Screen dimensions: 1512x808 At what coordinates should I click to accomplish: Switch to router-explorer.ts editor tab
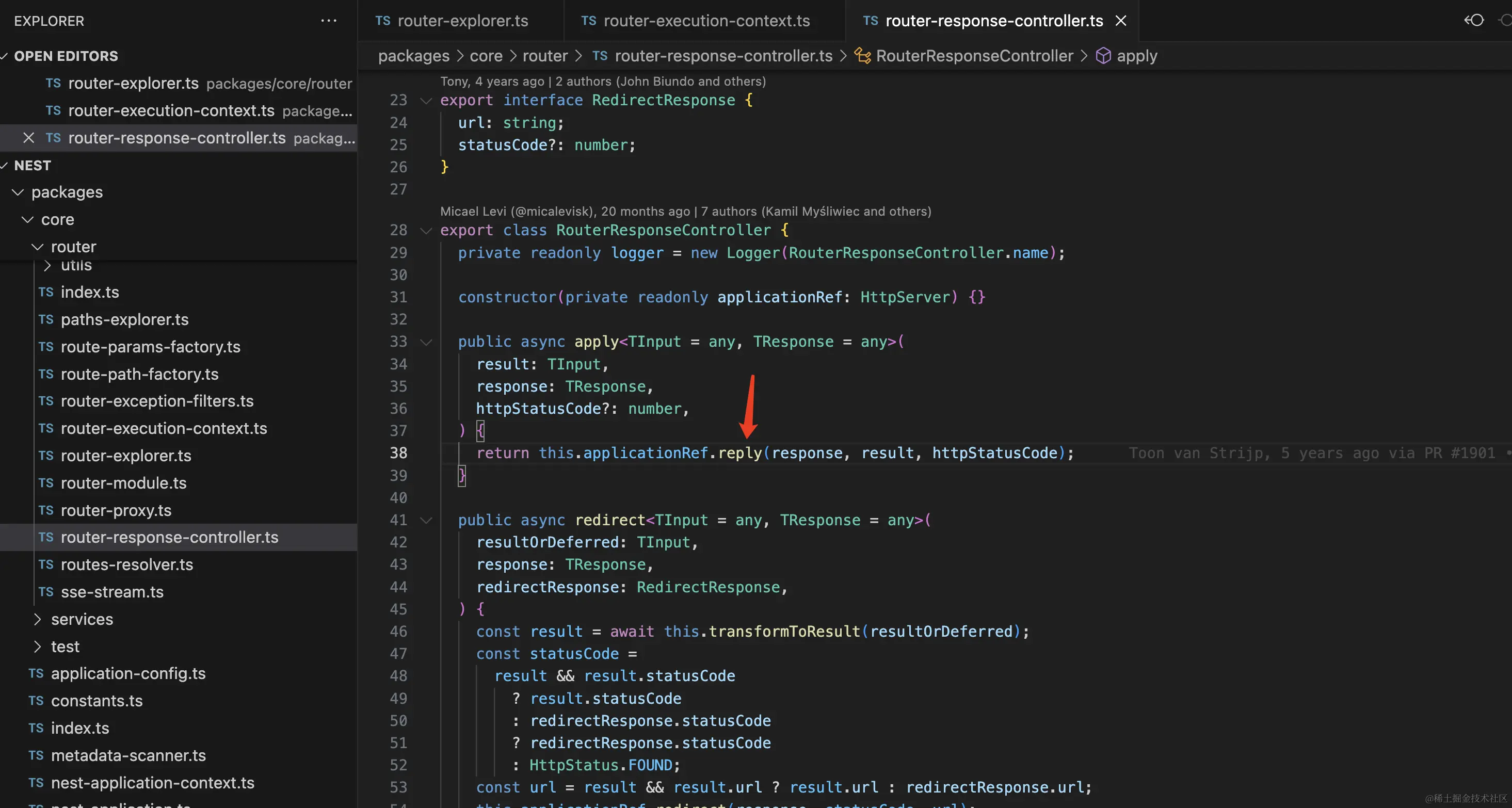coord(462,21)
